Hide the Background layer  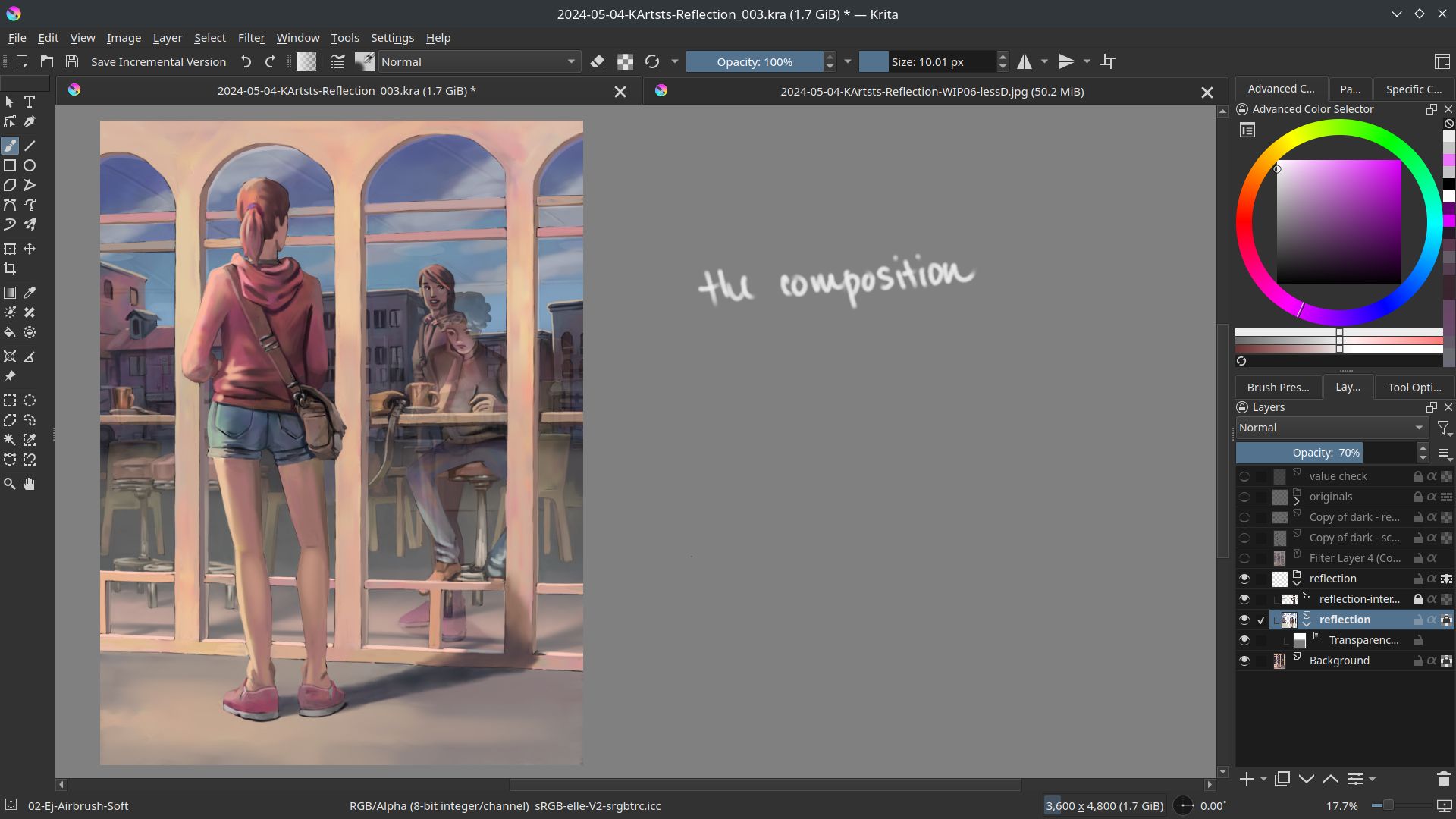(x=1244, y=661)
